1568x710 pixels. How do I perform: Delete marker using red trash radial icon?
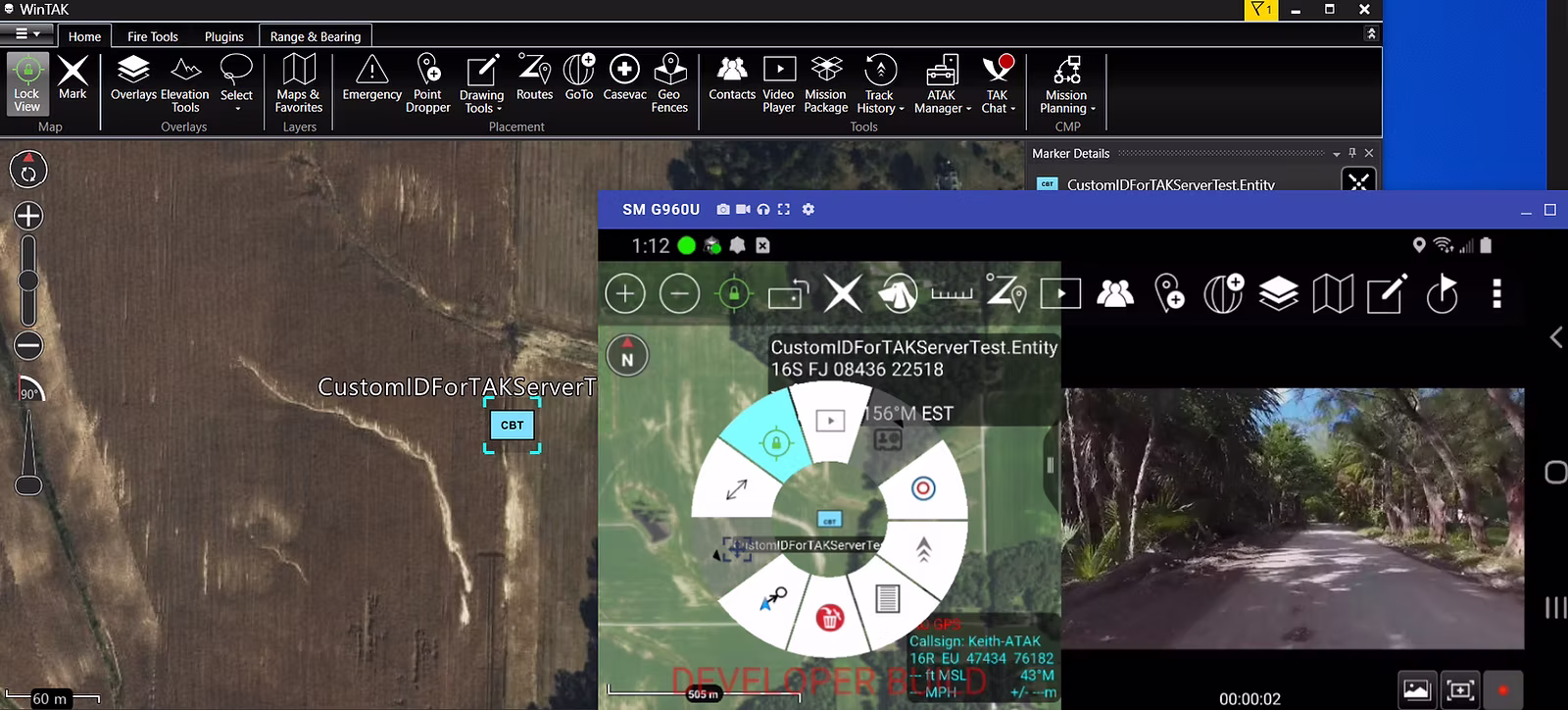coord(830,618)
